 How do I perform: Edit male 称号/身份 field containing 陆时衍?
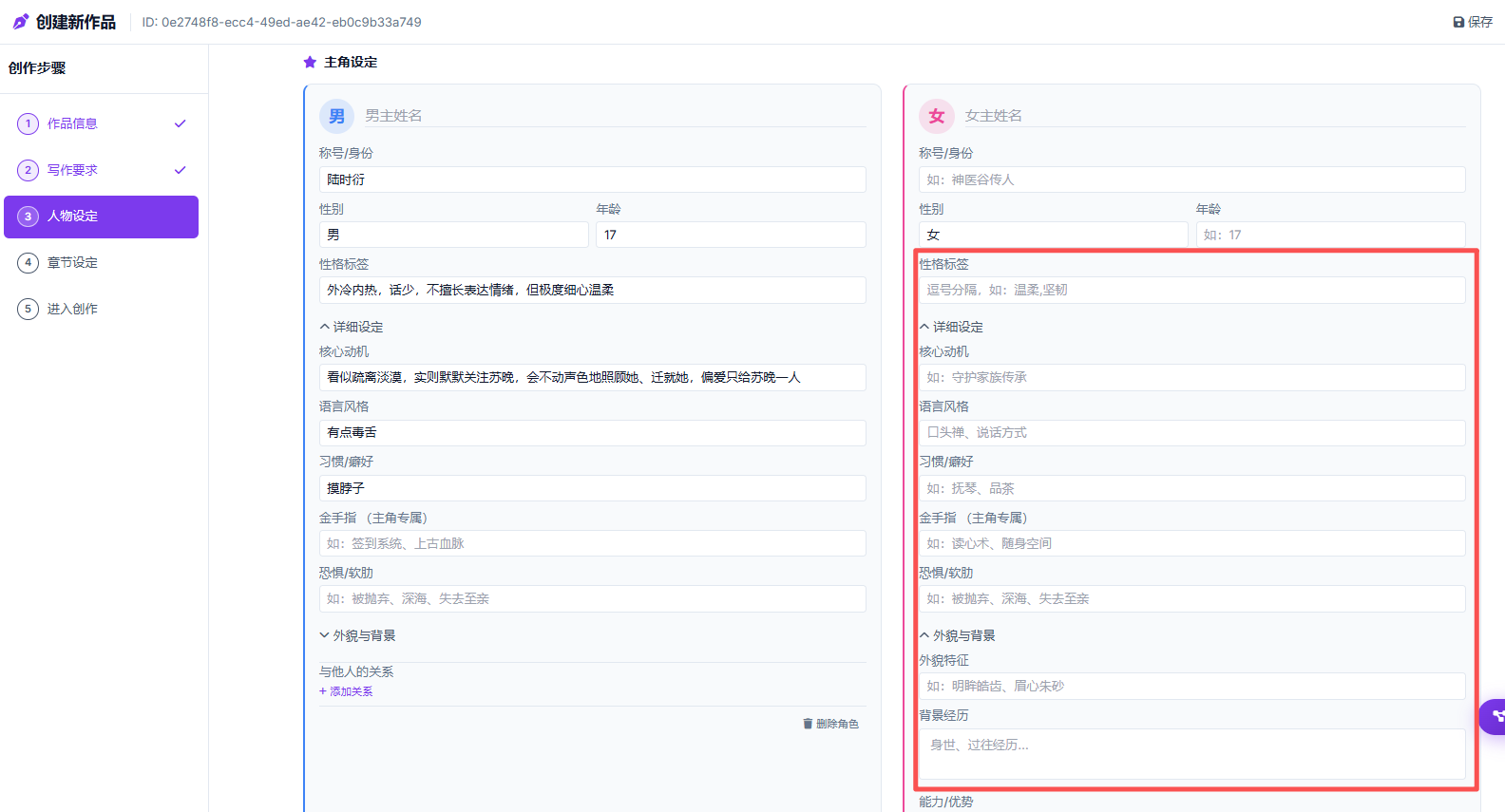click(x=592, y=179)
